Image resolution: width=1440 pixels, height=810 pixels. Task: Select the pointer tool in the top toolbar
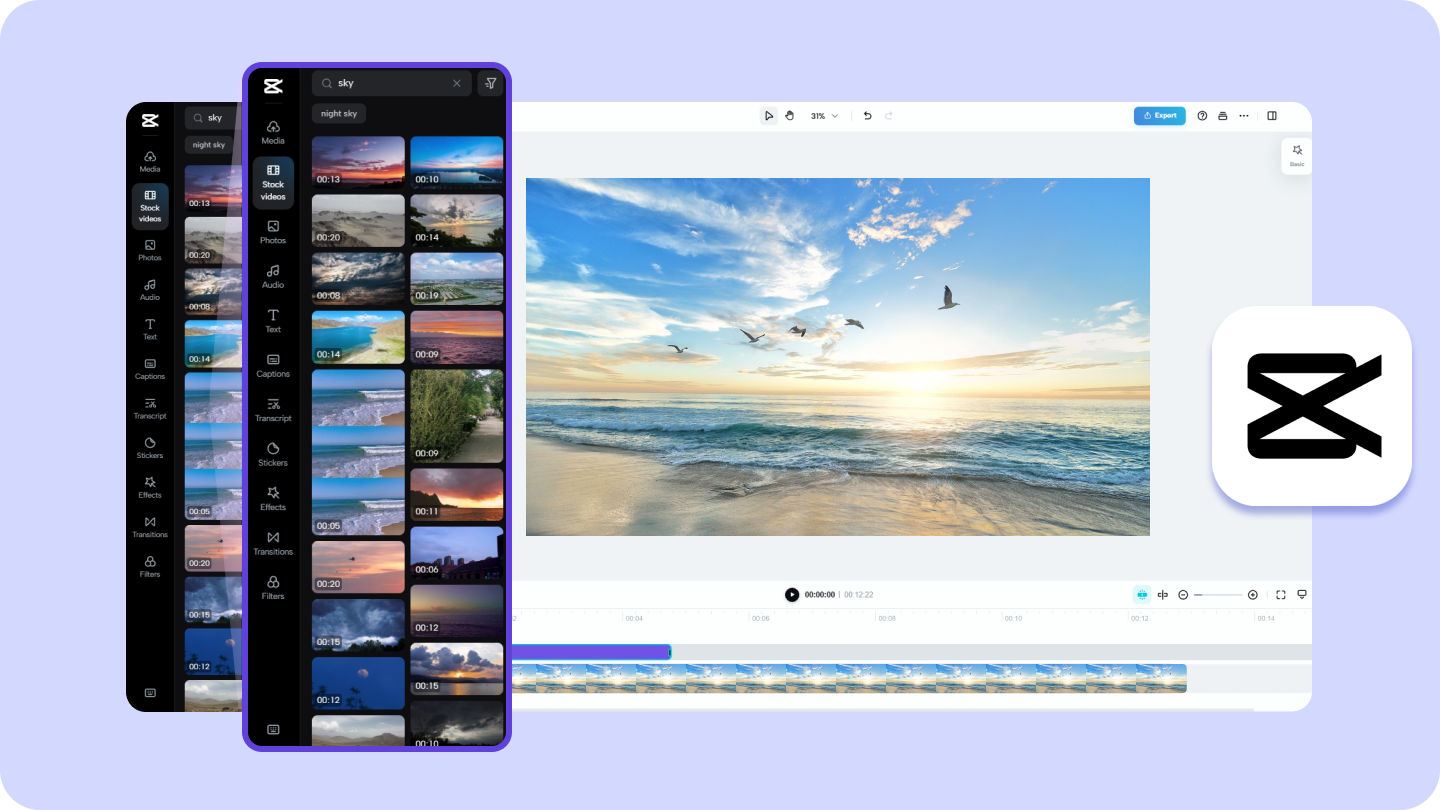click(x=769, y=116)
